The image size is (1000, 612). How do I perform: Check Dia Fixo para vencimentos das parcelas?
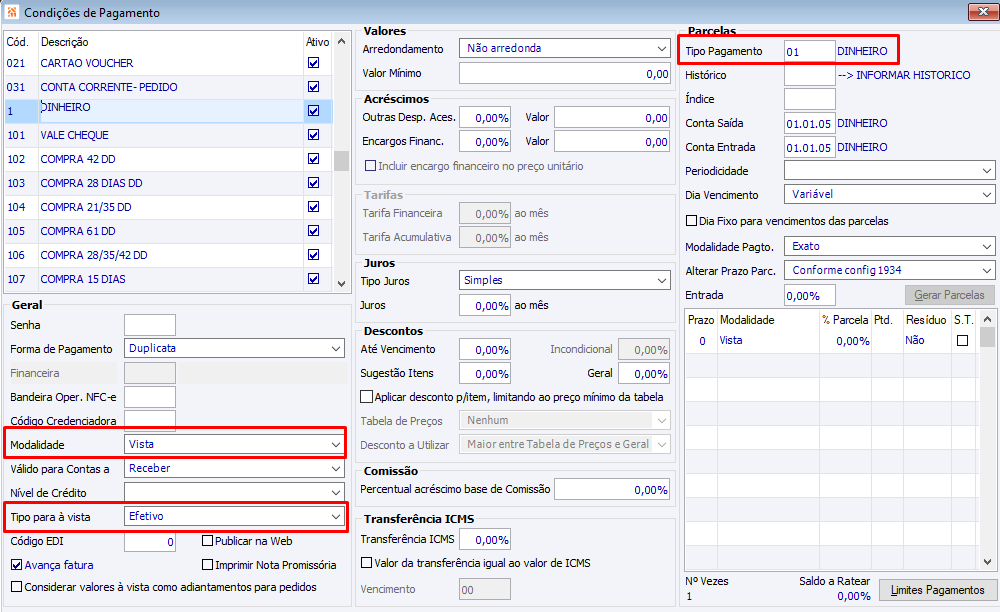[691, 221]
